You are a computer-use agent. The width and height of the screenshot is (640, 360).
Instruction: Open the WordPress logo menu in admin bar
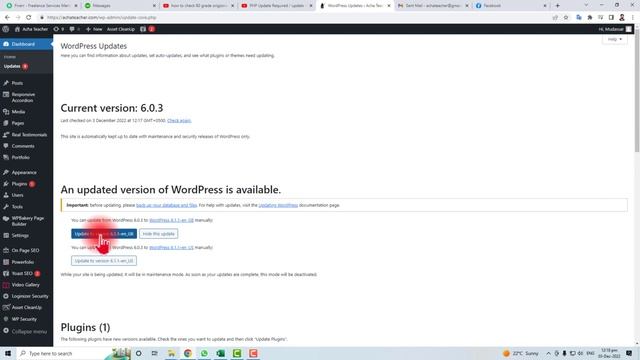tap(6, 29)
